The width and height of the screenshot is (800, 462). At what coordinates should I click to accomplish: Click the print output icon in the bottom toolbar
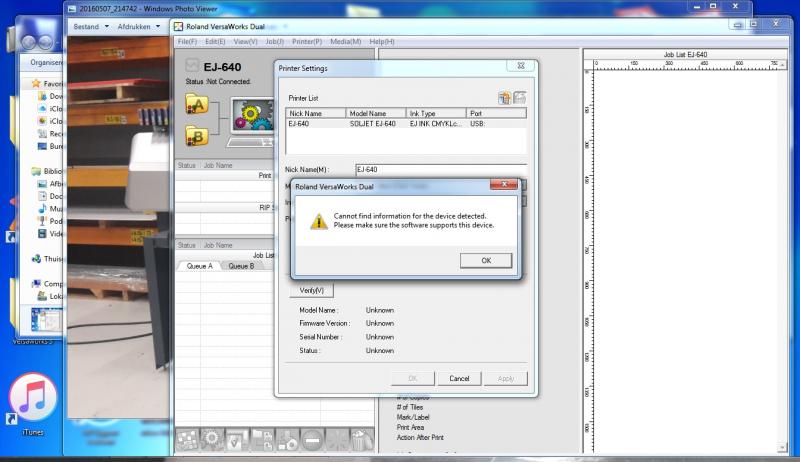[x=287, y=440]
